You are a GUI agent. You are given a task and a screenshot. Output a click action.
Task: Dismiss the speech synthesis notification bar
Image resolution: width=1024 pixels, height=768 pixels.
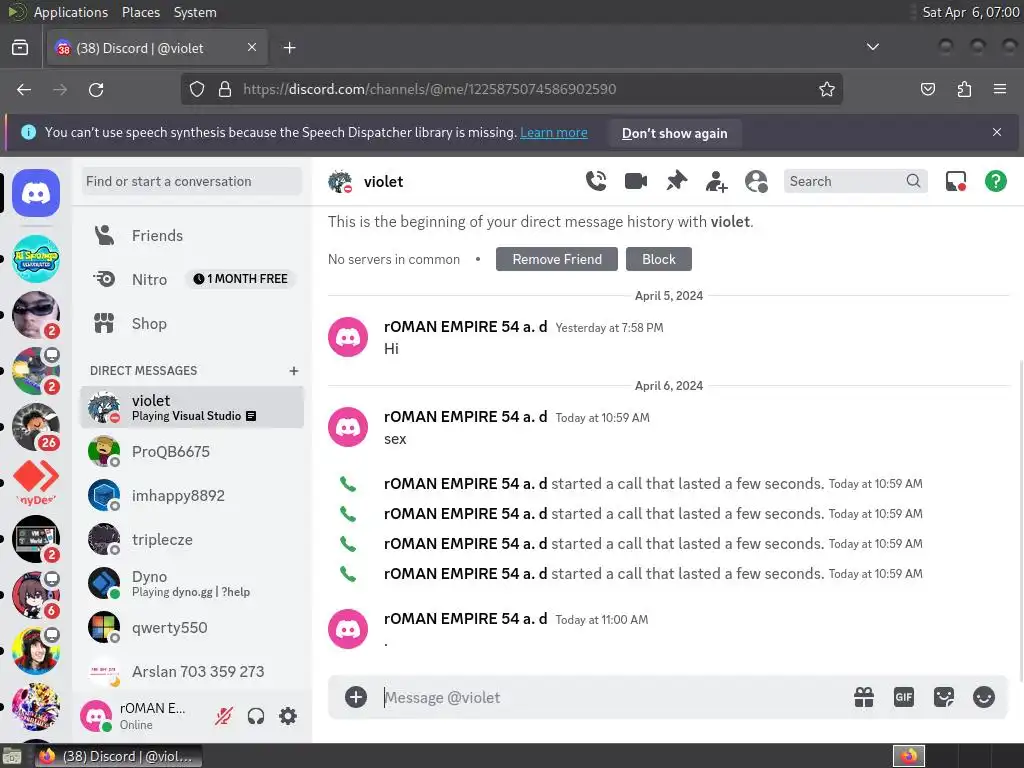point(997,132)
